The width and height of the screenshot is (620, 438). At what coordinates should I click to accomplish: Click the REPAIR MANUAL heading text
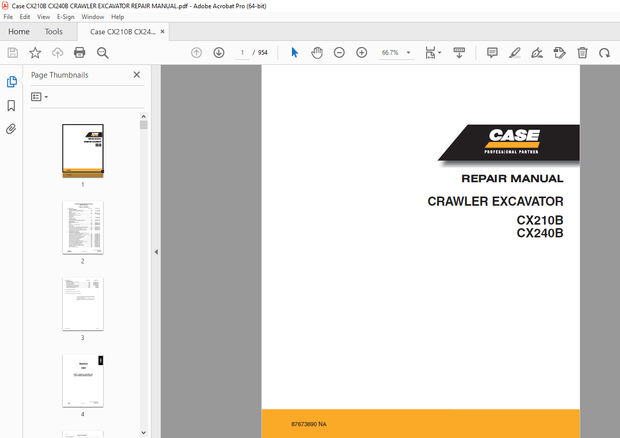coord(512,179)
